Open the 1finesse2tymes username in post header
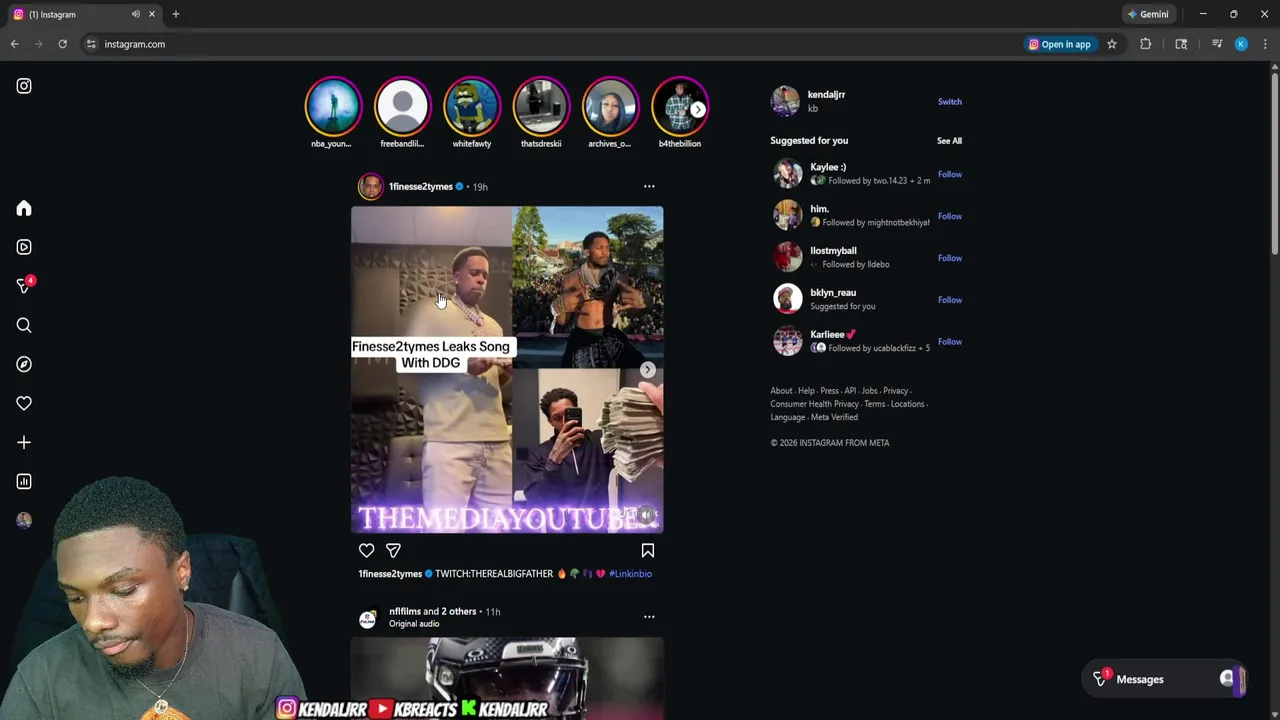 click(420, 187)
